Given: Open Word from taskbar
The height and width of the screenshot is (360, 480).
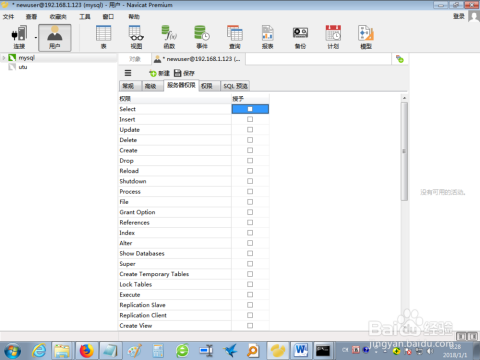Looking at the screenshot, I should click(x=301, y=350).
